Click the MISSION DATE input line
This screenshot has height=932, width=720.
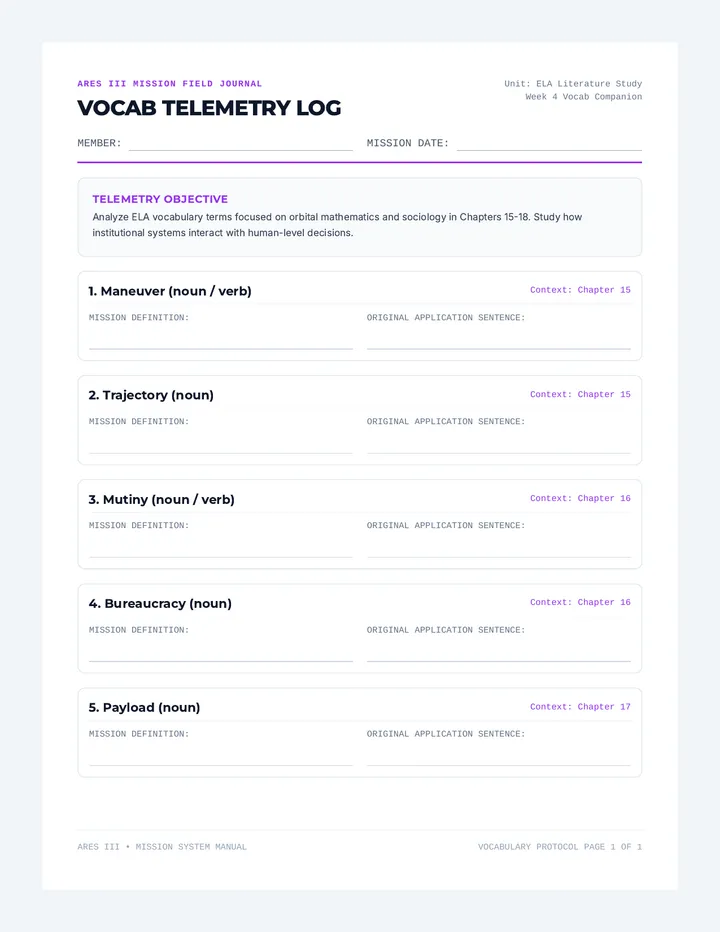tap(549, 143)
